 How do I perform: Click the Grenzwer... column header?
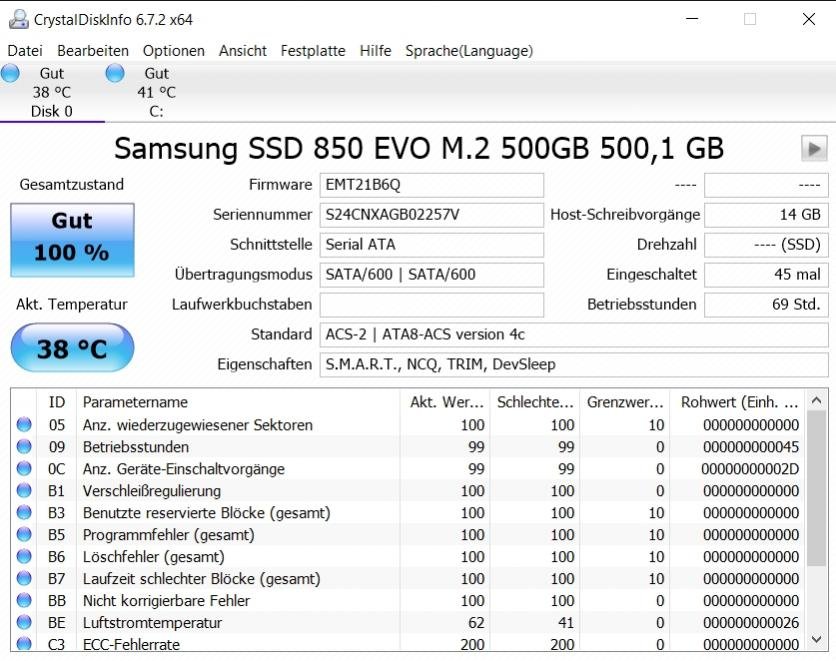(625, 402)
